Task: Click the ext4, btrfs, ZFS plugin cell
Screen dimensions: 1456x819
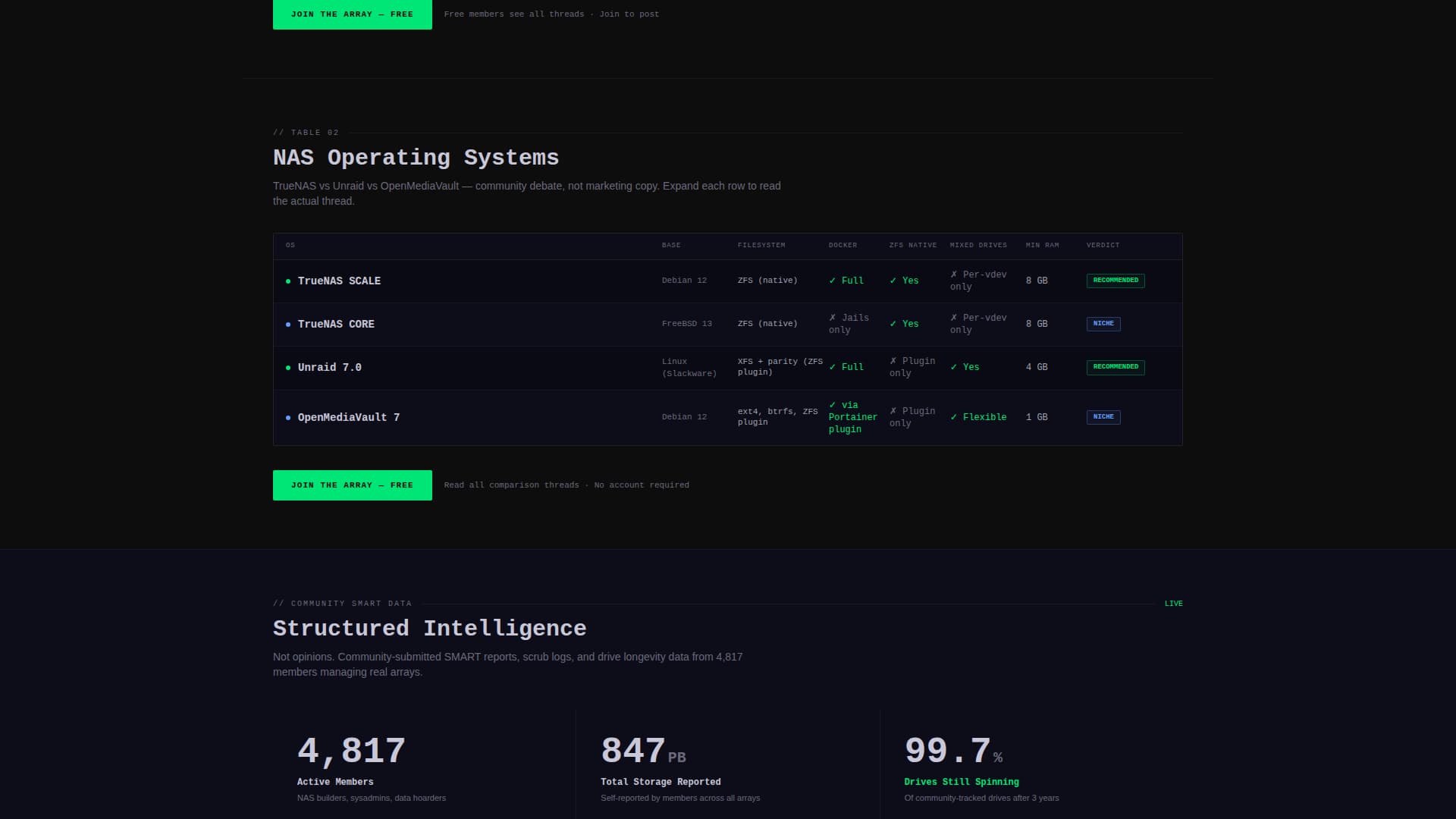Action: 778,417
